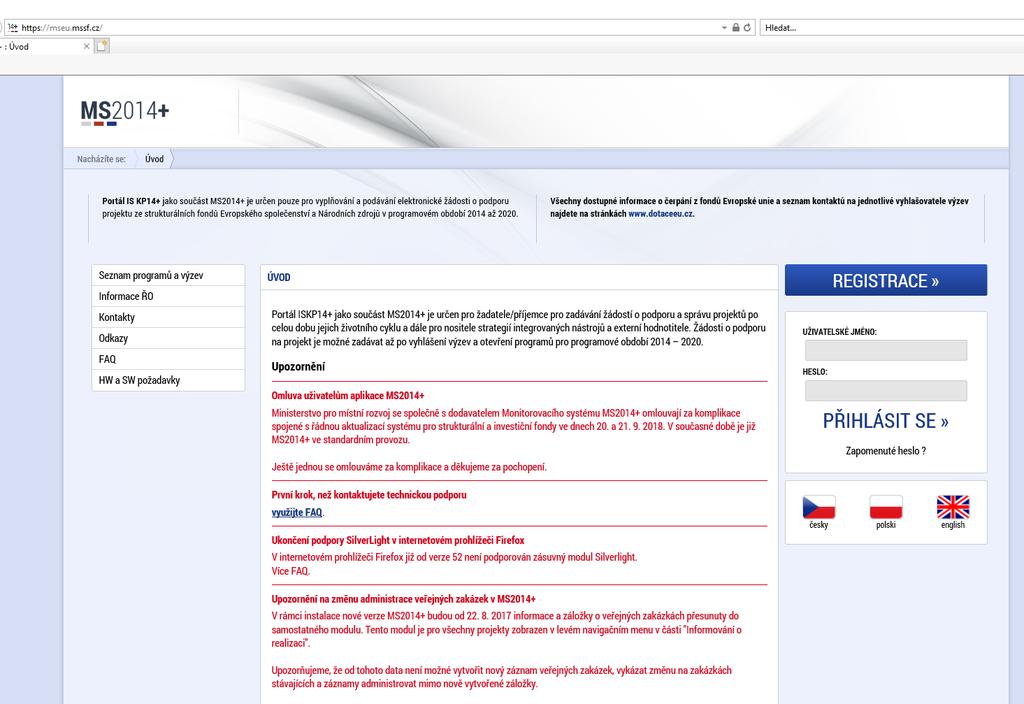The height and width of the screenshot is (704, 1024).
Task: Click heading Omluva uživatelům aplikace MS2014+
Action: [x=348, y=396]
